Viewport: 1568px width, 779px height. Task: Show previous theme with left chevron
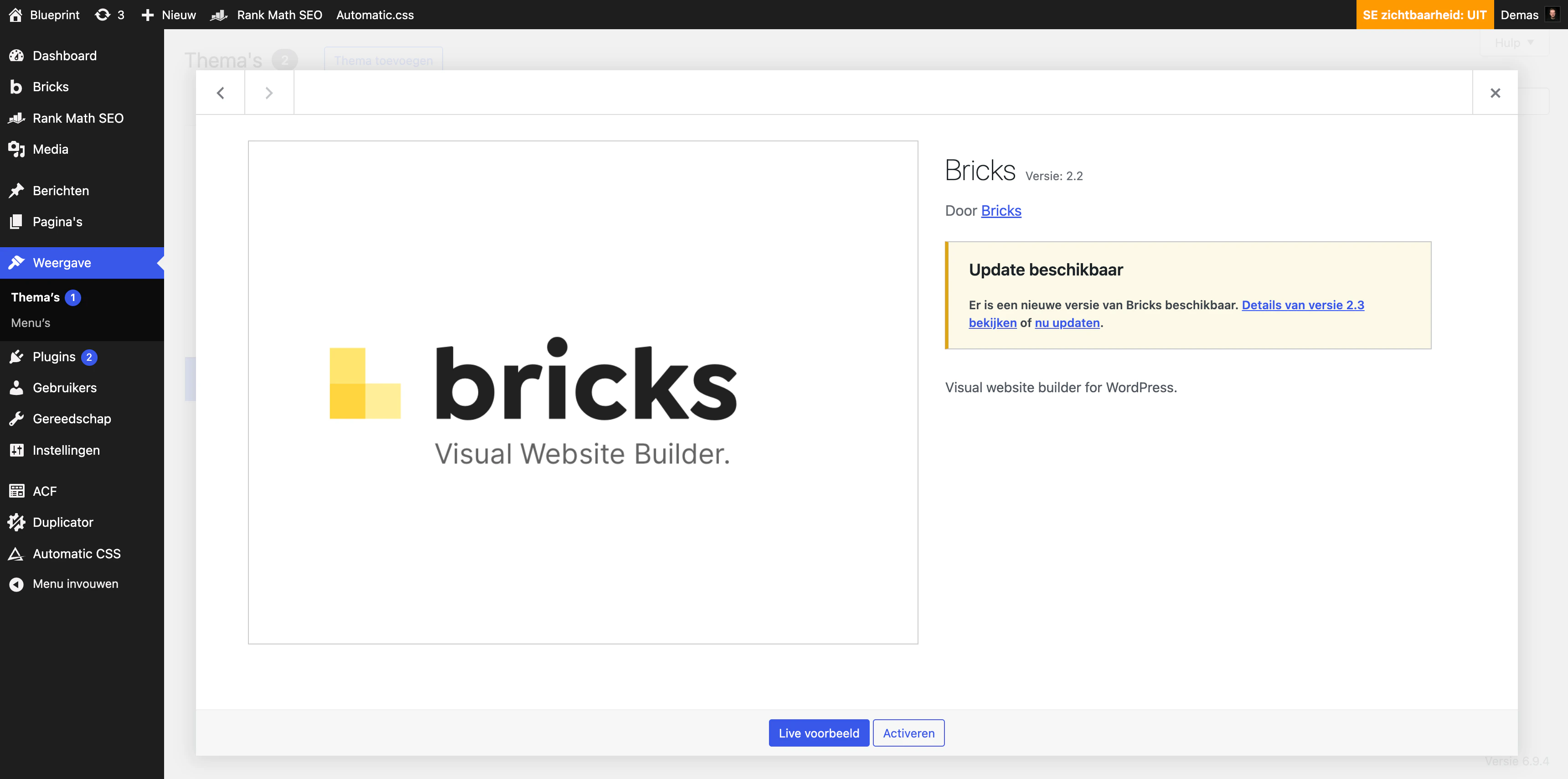(220, 93)
